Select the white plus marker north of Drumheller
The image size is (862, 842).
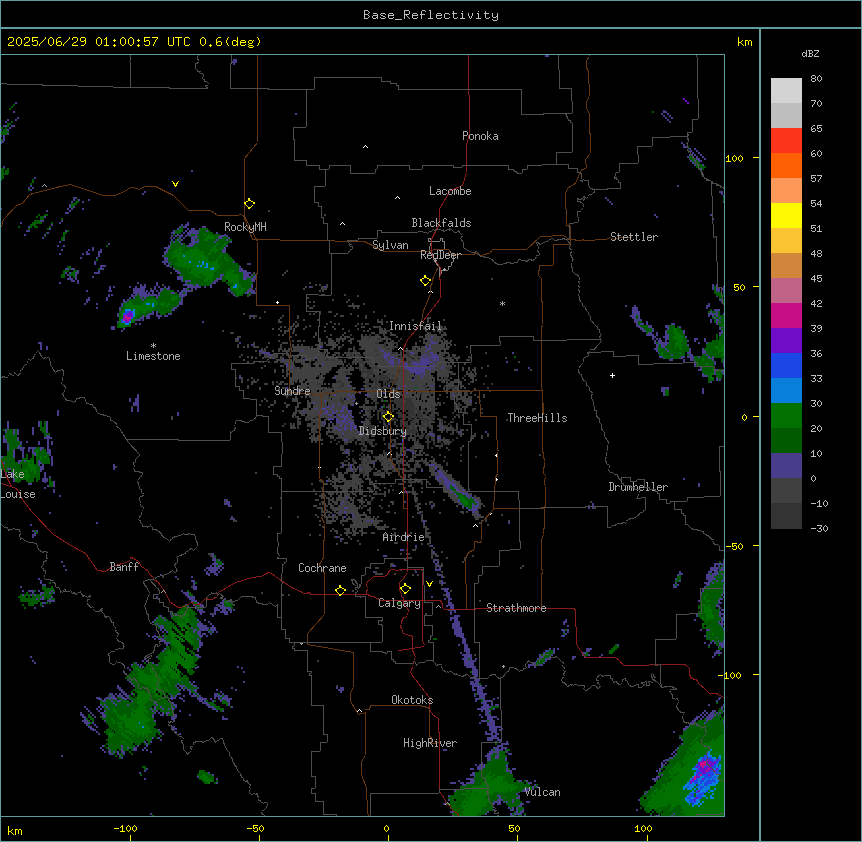click(612, 375)
